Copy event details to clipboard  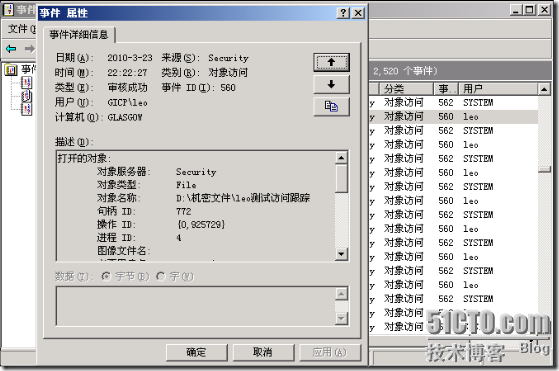point(331,106)
